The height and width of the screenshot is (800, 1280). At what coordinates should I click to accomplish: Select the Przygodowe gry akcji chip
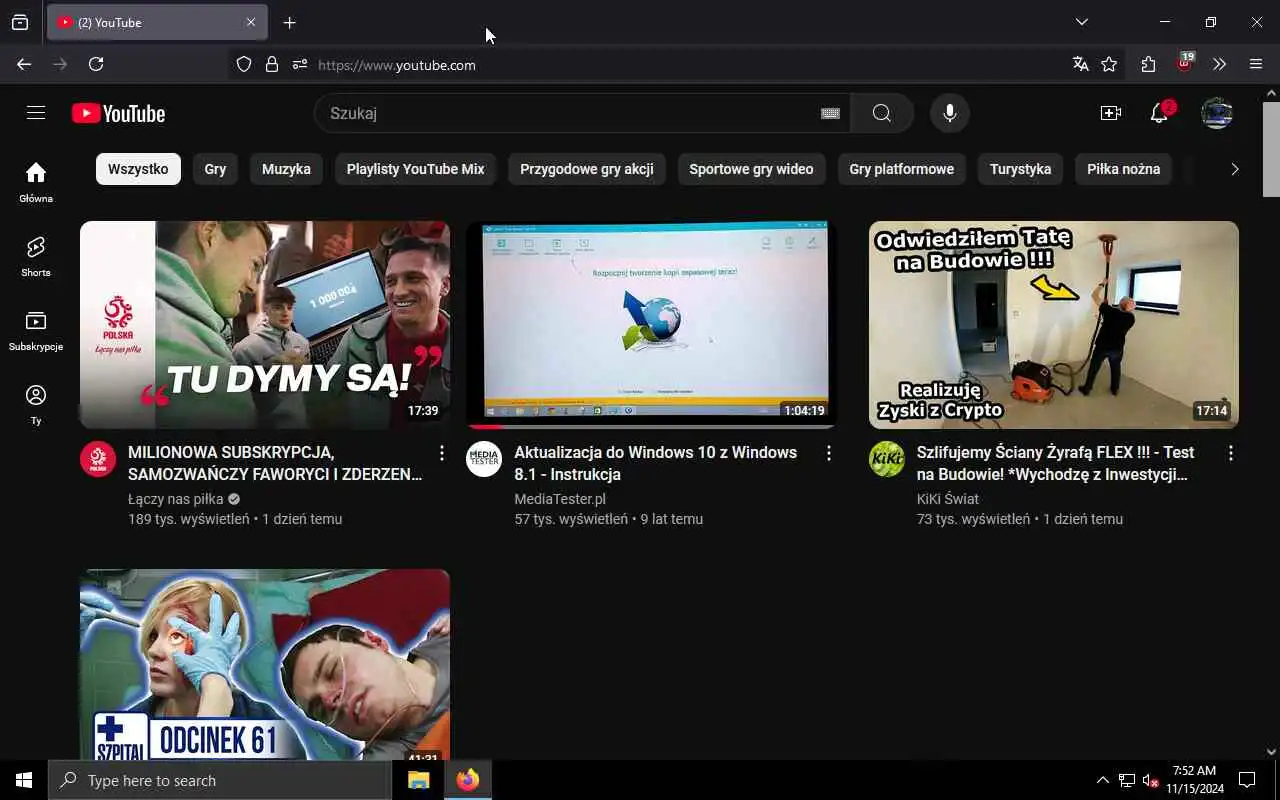[587, 169]
